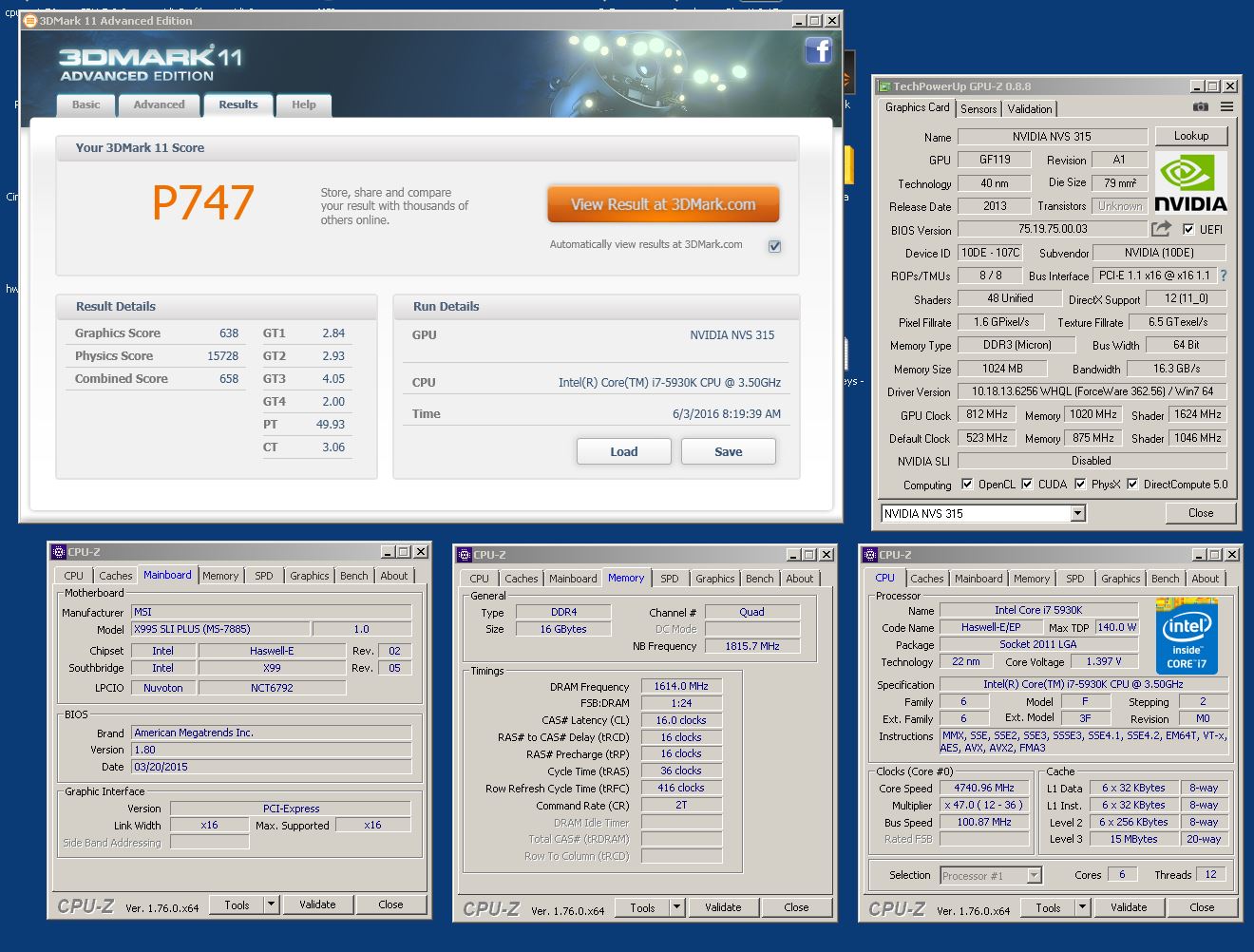This screenshot has height=952, width=1254.
Task: Click View Result at 3DMark.com button
Action: tap(663, 204)
